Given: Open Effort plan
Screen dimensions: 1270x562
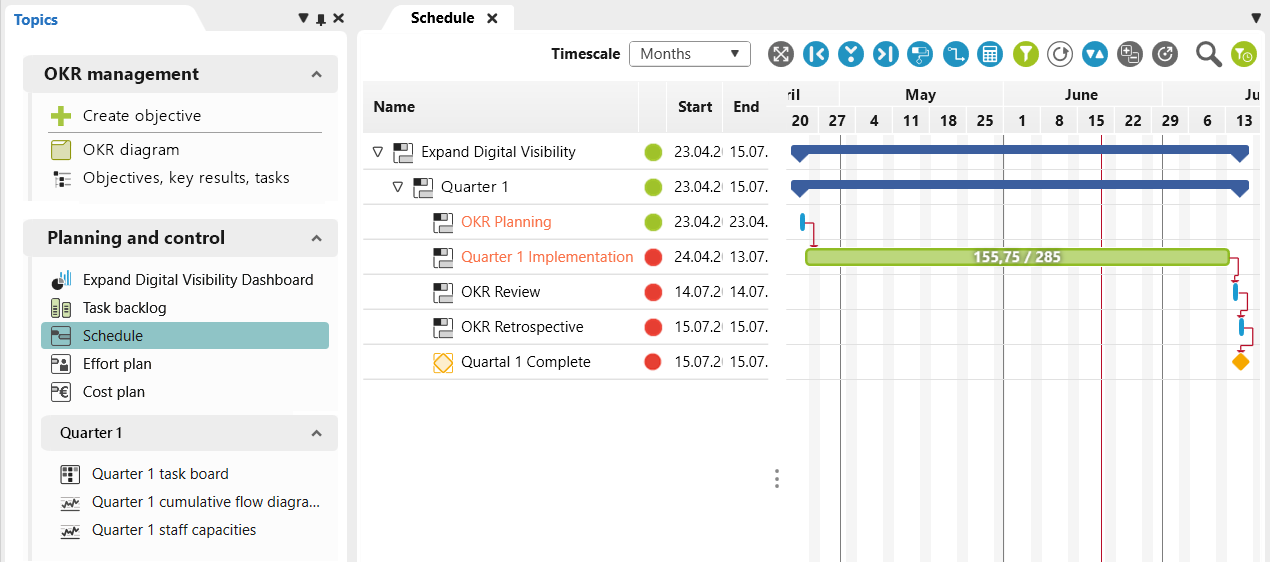Looking at the screenshot, I should point(117,364).
